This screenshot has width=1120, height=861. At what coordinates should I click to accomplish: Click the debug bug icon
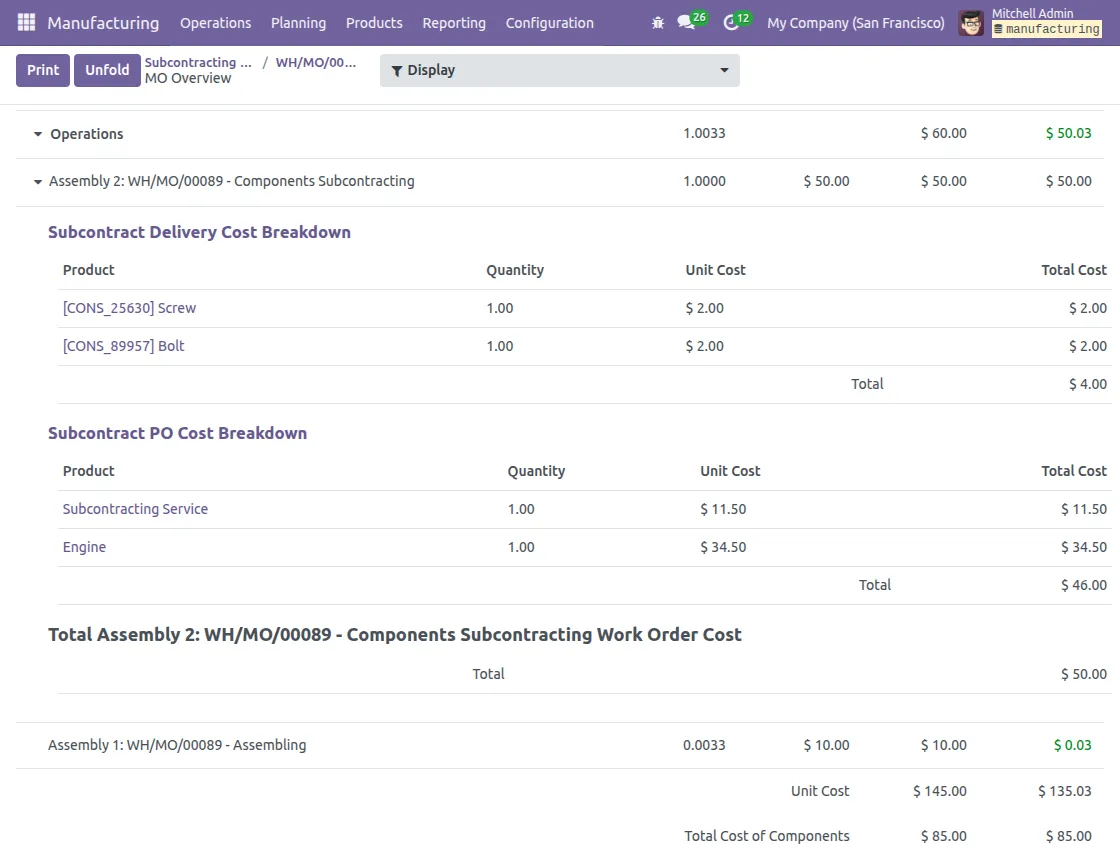[657, 22]
